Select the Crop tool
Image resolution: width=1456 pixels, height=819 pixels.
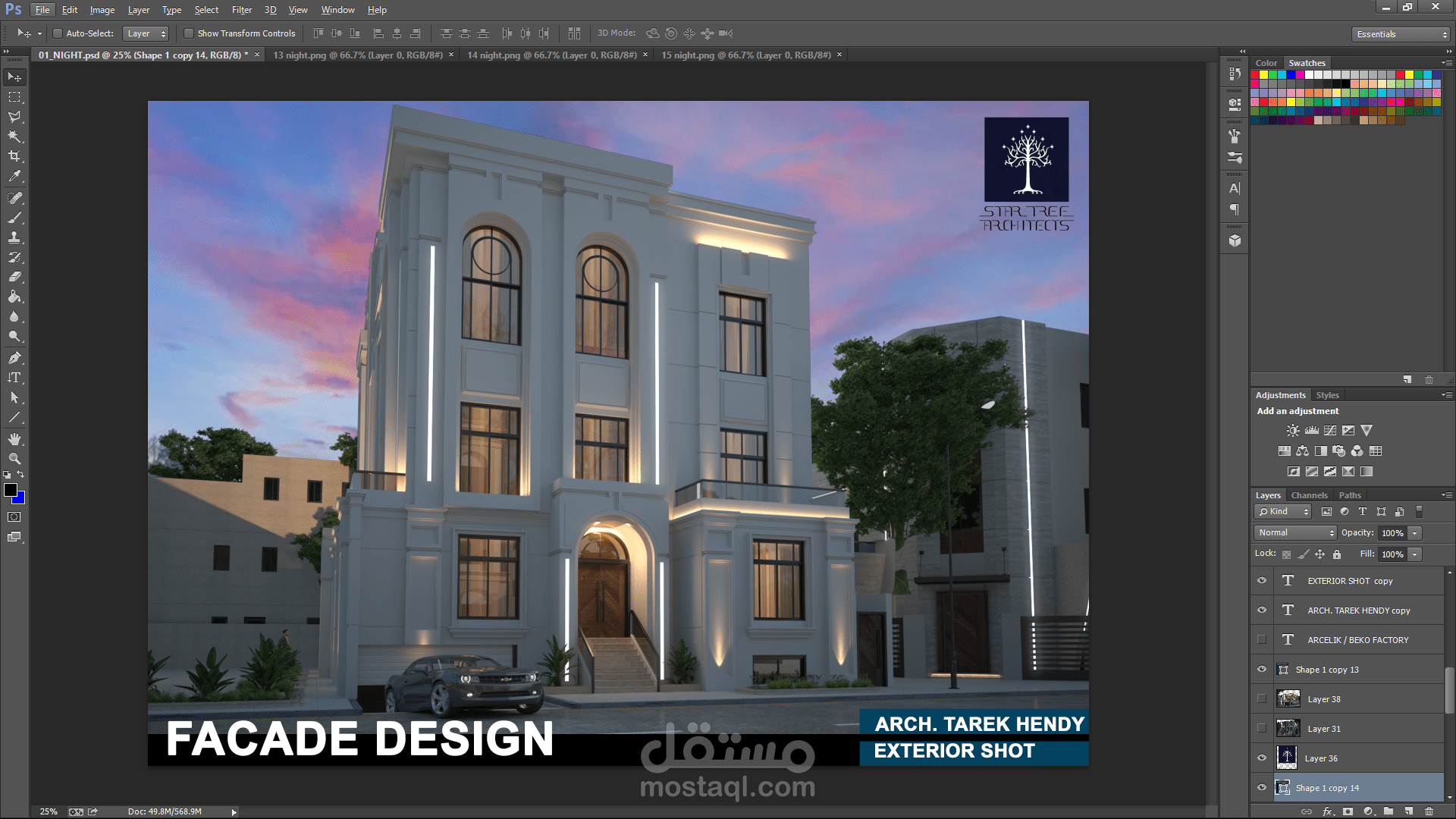14,156
